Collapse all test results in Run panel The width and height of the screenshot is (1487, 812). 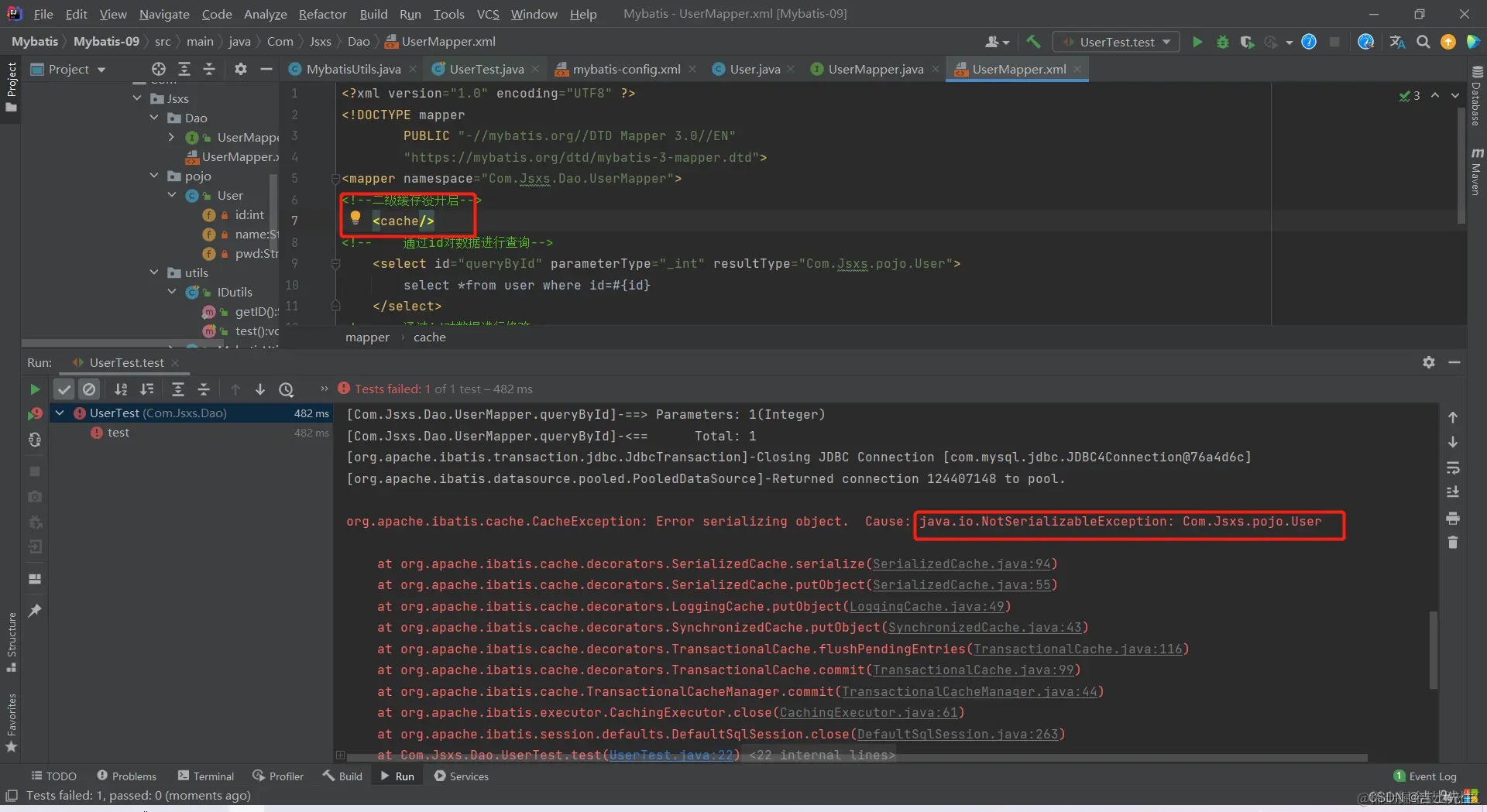click(x=204, y=389)
